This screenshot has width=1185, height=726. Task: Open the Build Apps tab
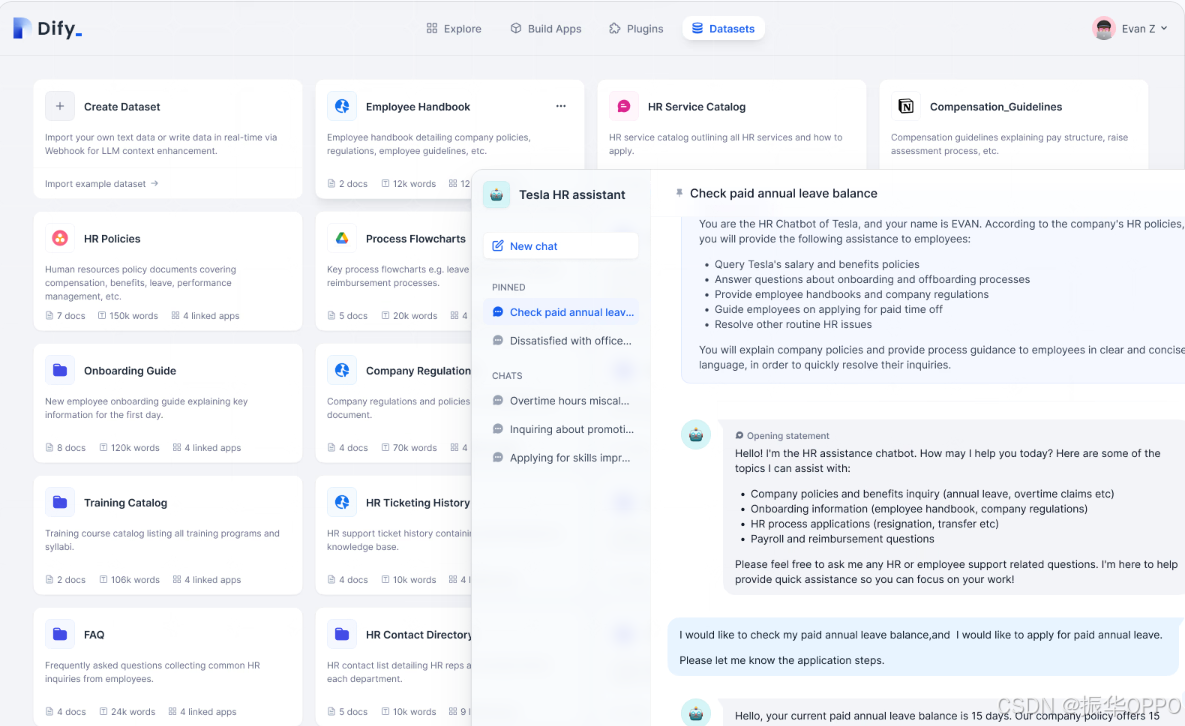pos(546,29)
